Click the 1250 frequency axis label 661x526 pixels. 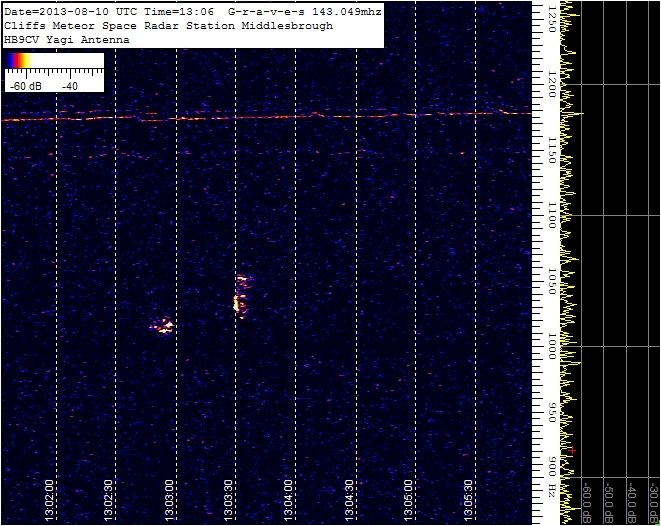(551, 20)
